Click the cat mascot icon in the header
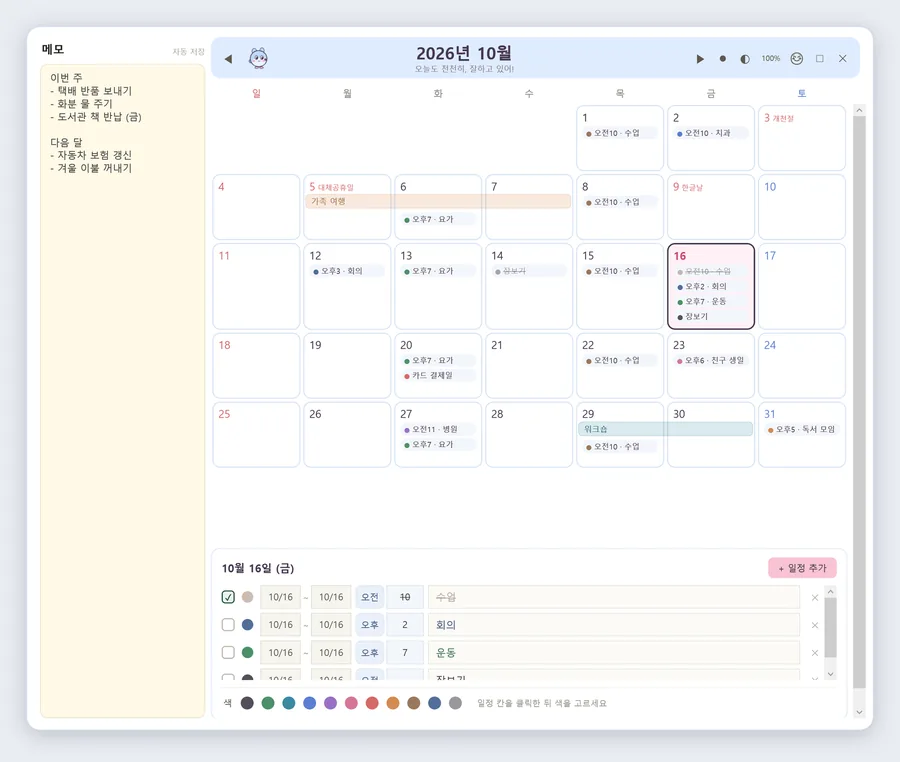Screen dimensions: 900x762 pyautogui.click(x=258, y=58)
